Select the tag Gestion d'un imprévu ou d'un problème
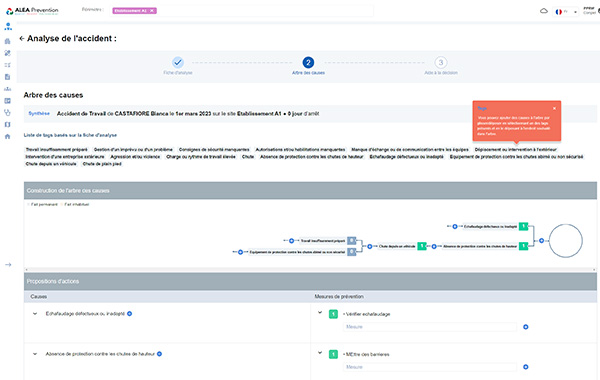600x380 pixels. (x=134, y=150)
